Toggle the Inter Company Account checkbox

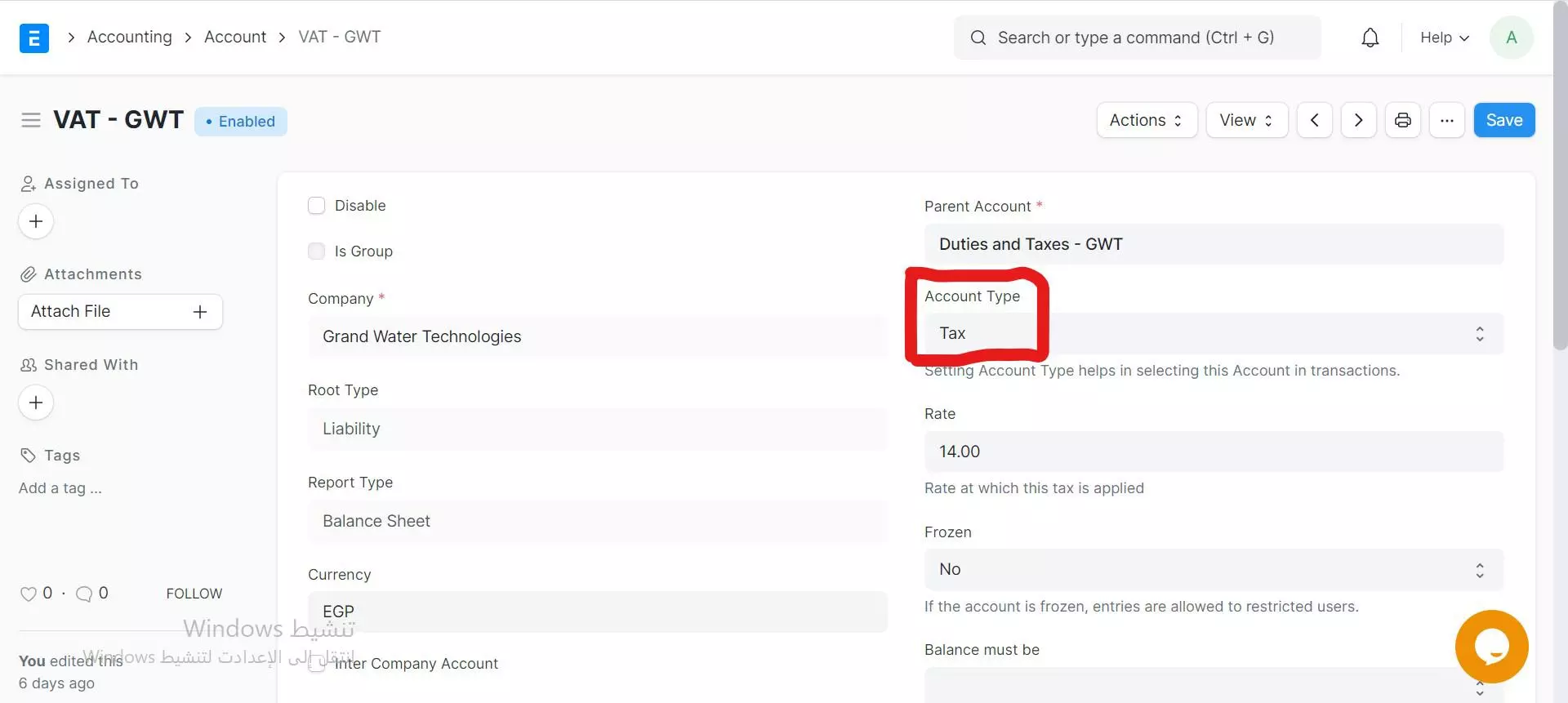pos(316,663)
